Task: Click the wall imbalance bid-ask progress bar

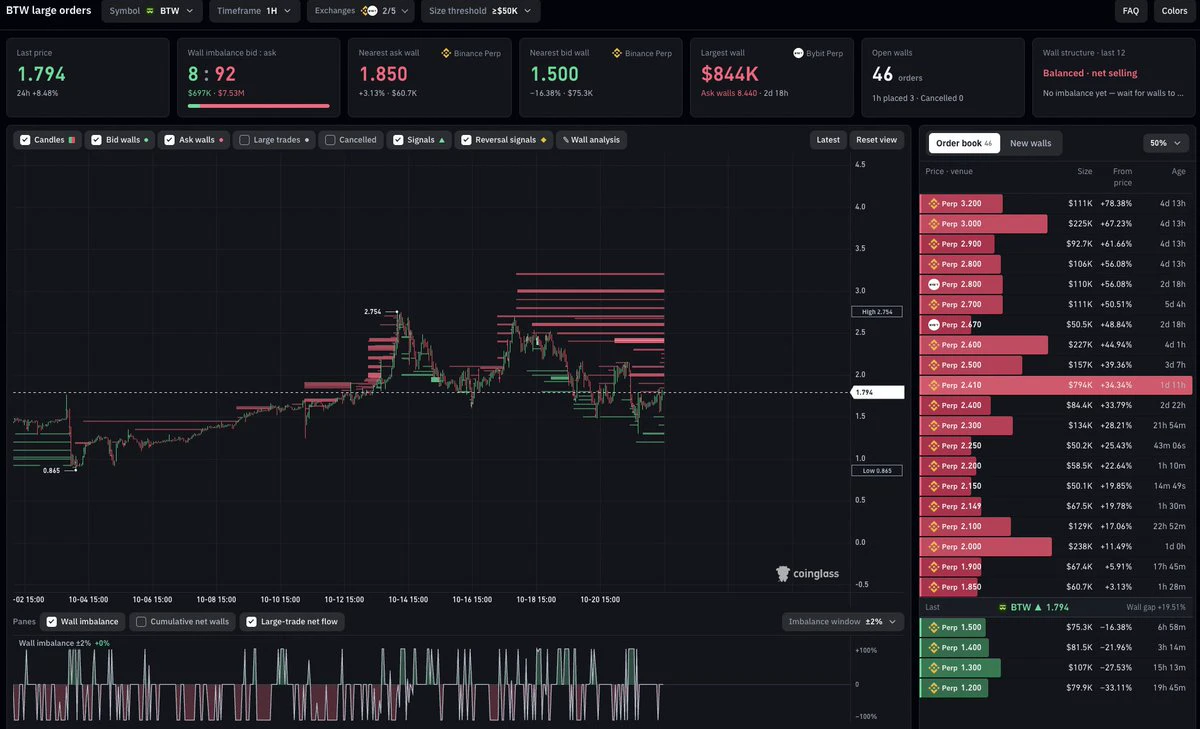Action: click(x=259, y=105)
